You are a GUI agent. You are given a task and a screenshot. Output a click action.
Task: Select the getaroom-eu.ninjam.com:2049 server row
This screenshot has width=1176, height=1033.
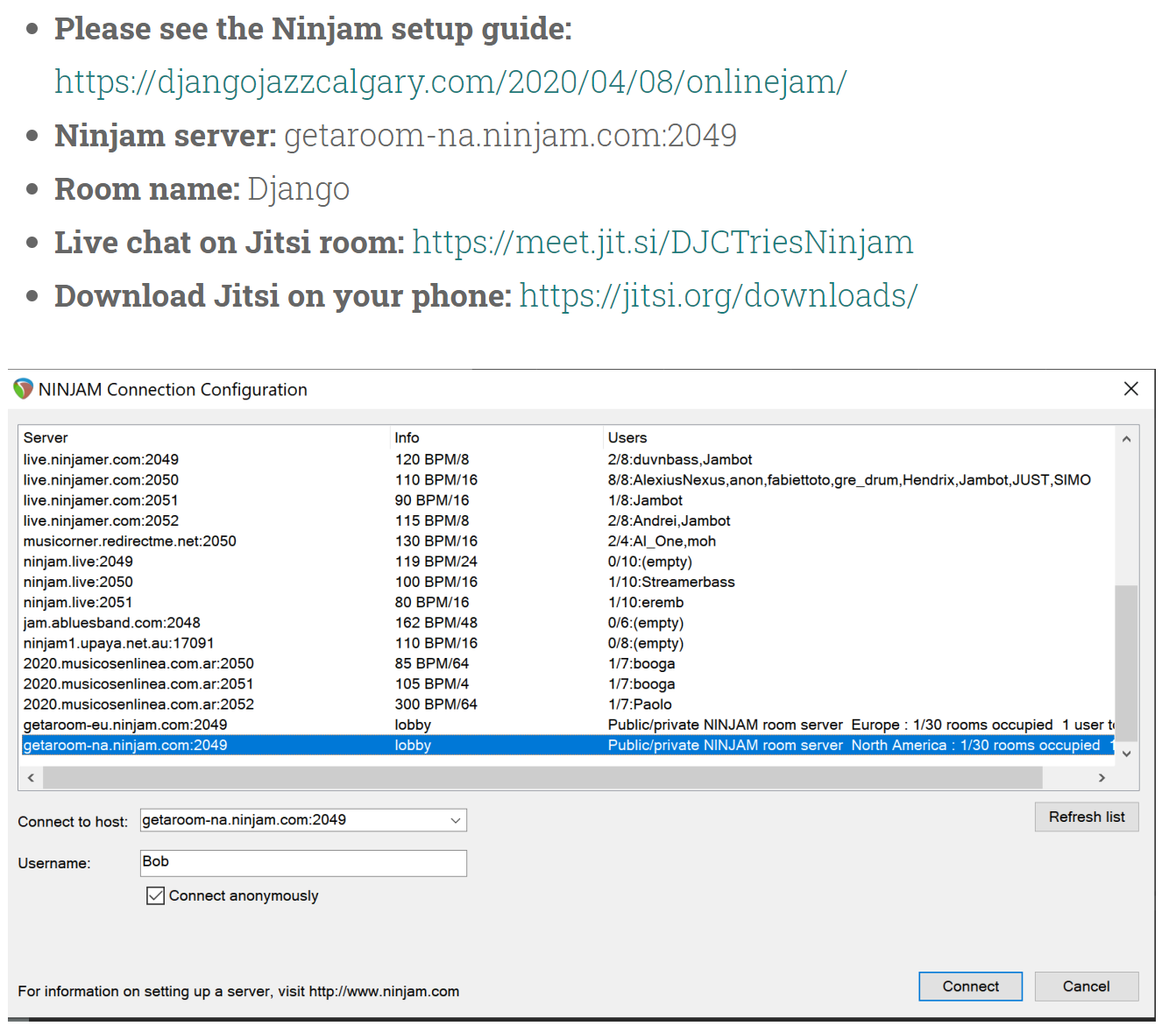click(x=125, y=725)
